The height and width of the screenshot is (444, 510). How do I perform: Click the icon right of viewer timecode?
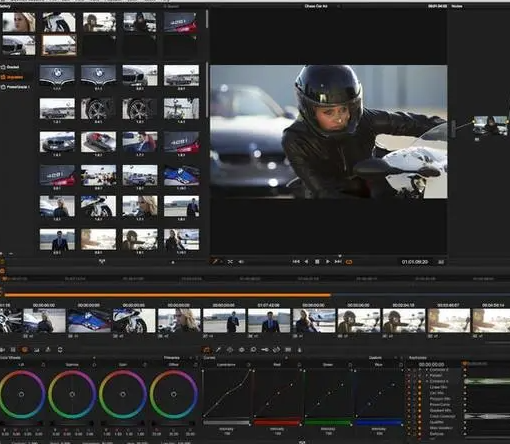point(441,262)
